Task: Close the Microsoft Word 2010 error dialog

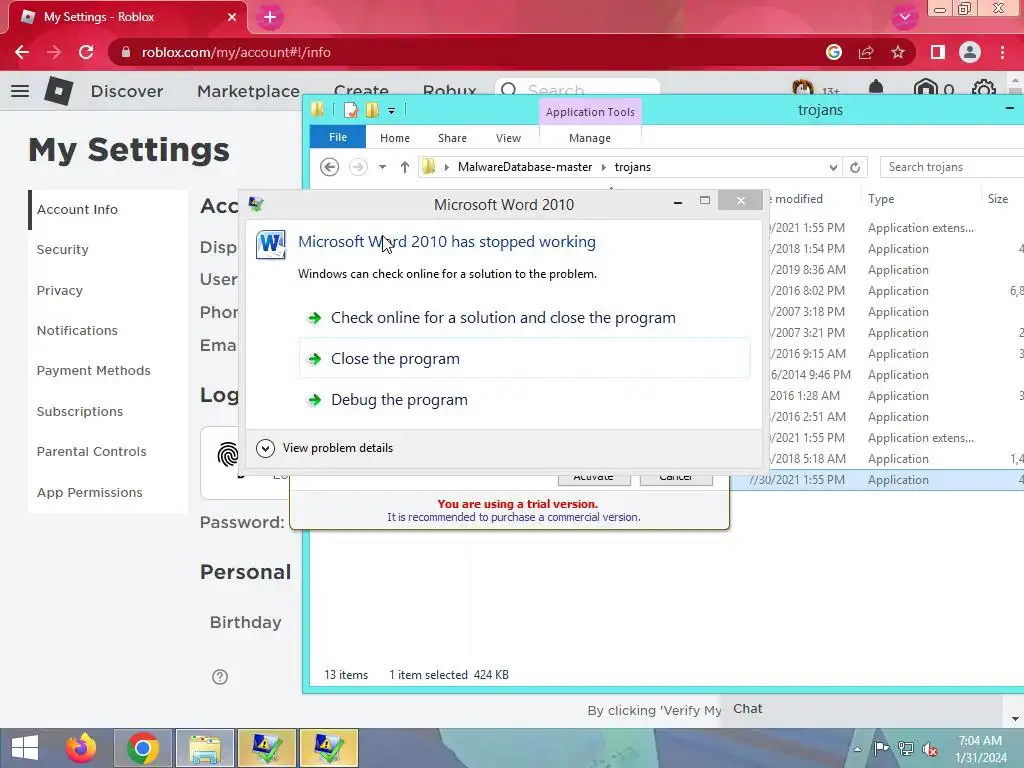Action: pyautogui.click(x=740, y=200)
